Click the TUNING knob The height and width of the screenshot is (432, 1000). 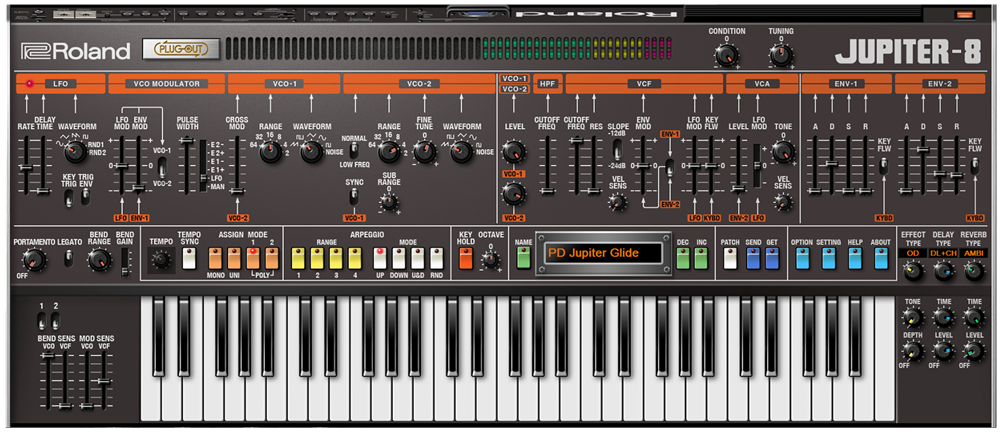[x=781, y=56]
